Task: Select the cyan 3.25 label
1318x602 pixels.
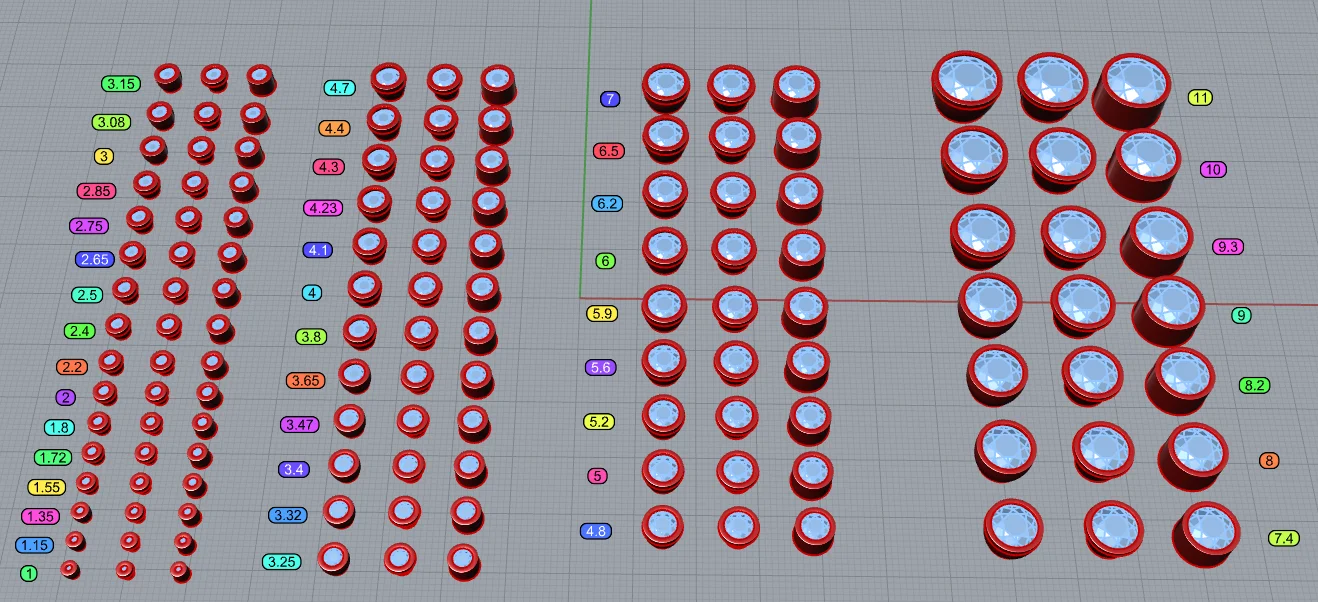Action: pyautogui.click(x=282, y=562)
